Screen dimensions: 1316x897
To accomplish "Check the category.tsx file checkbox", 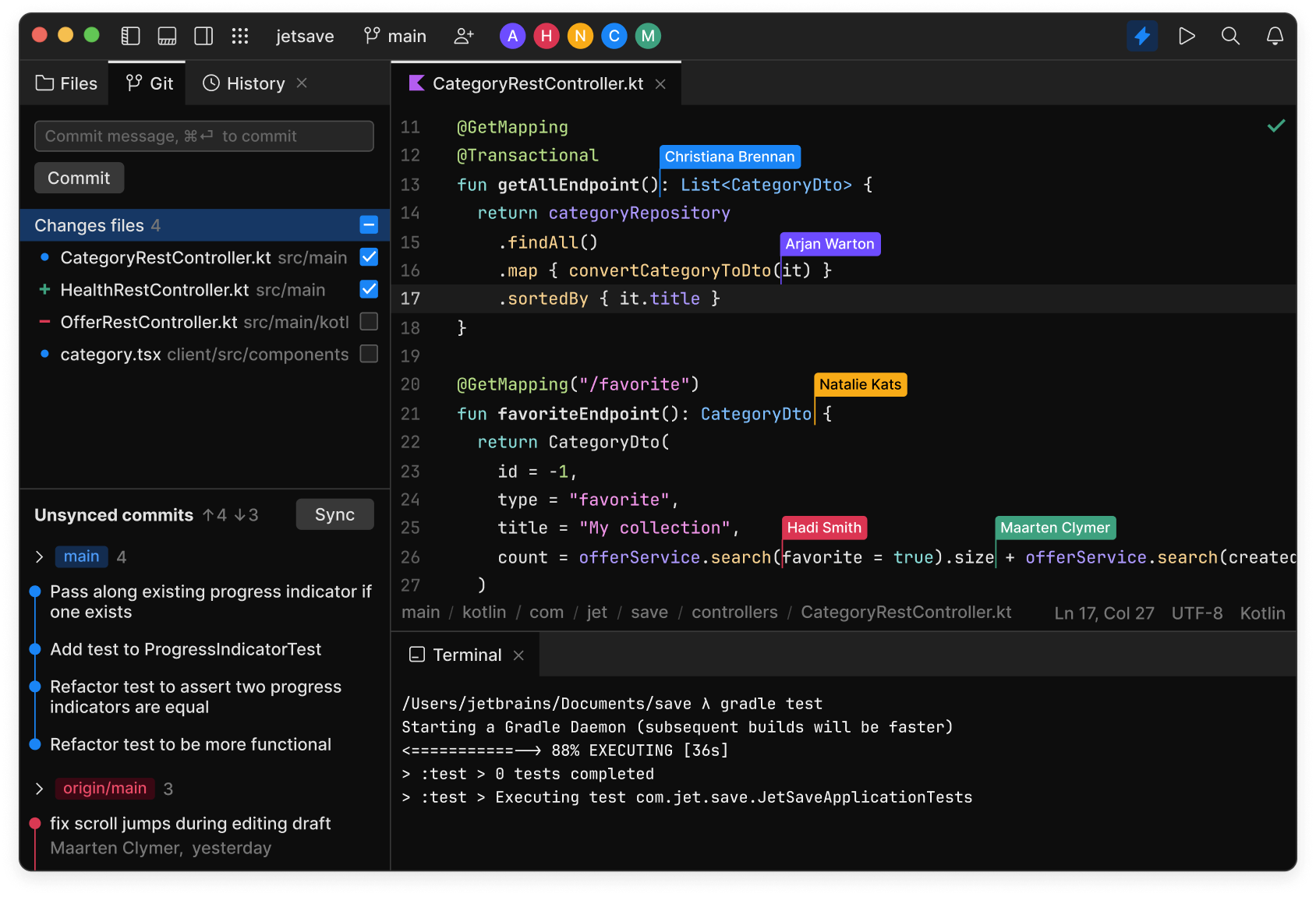I will pos(369,354).
